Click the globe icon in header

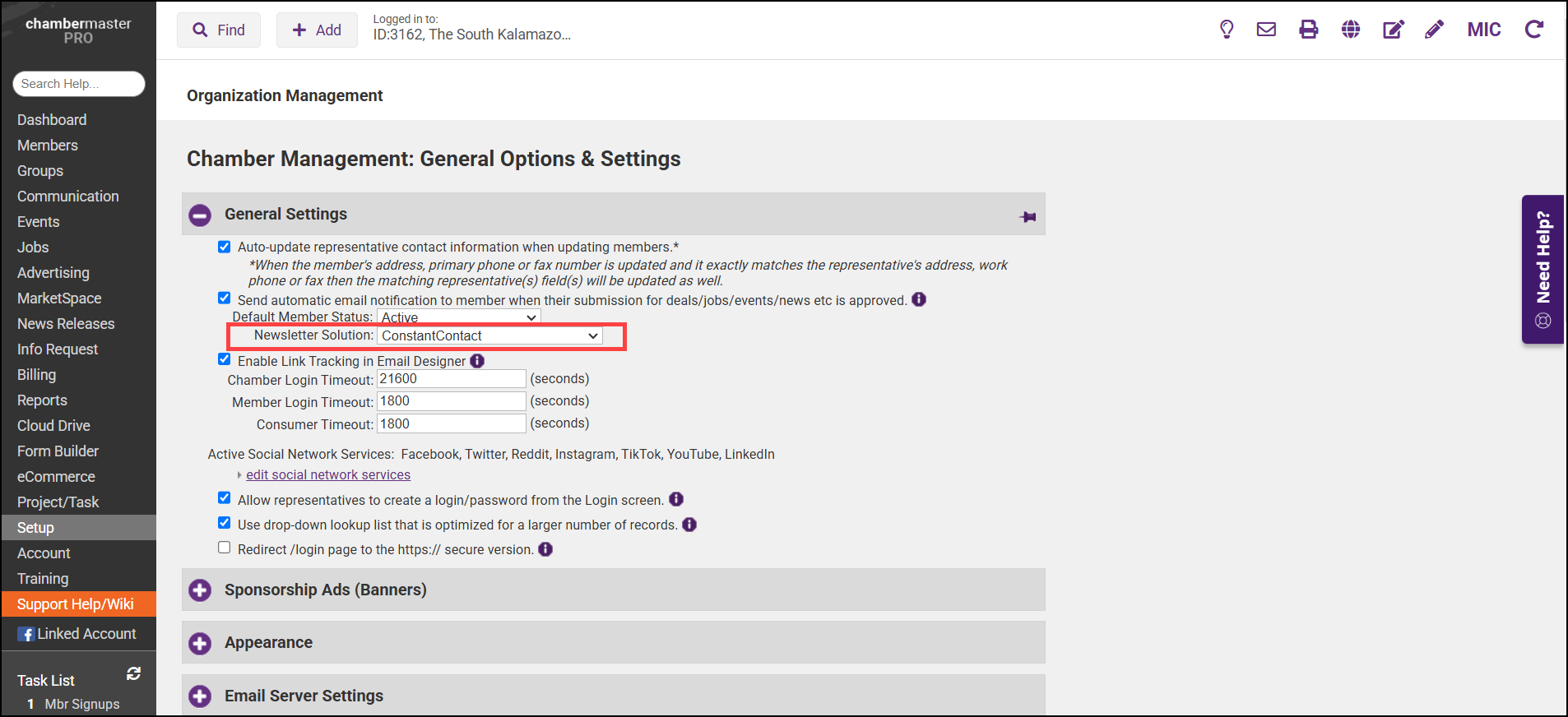1350,30
